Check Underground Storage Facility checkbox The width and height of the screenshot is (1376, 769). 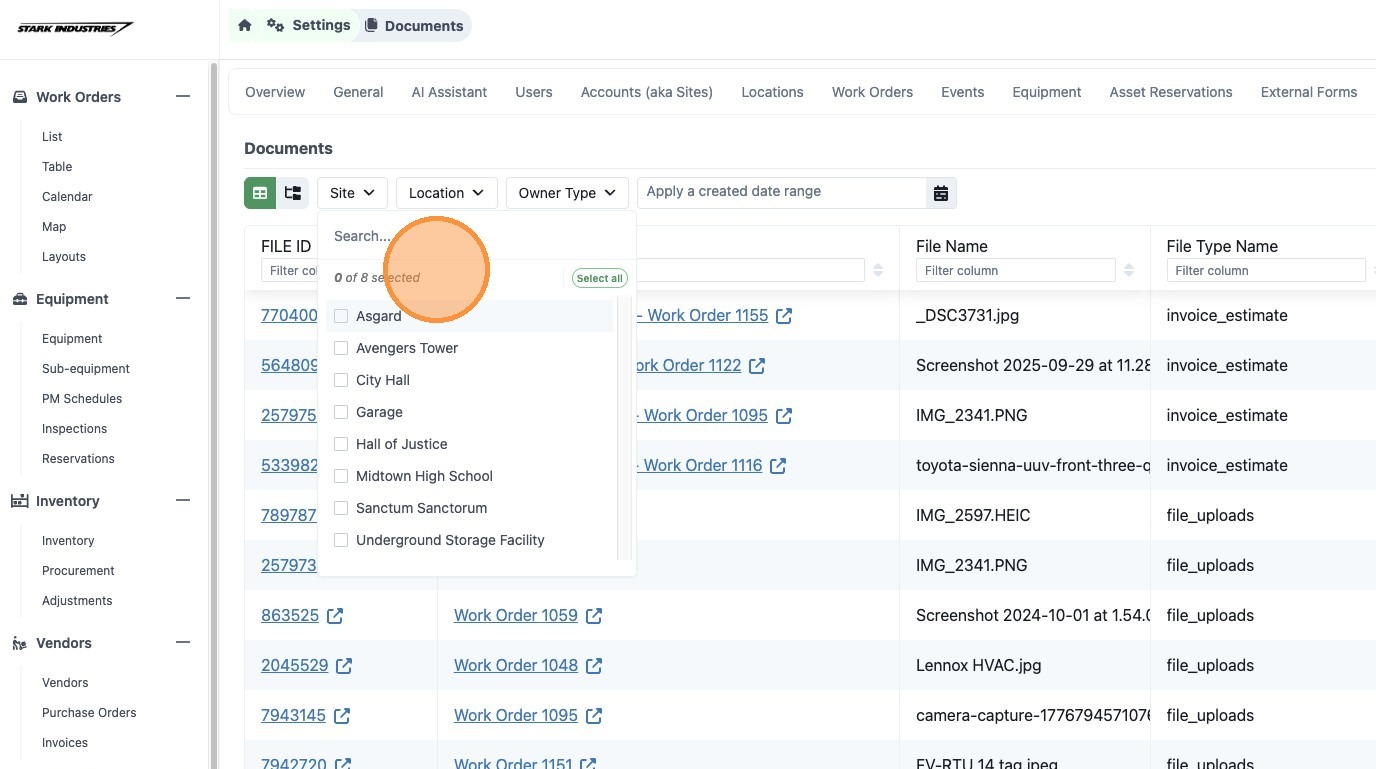pyautogui.click(x=341, y=540)
